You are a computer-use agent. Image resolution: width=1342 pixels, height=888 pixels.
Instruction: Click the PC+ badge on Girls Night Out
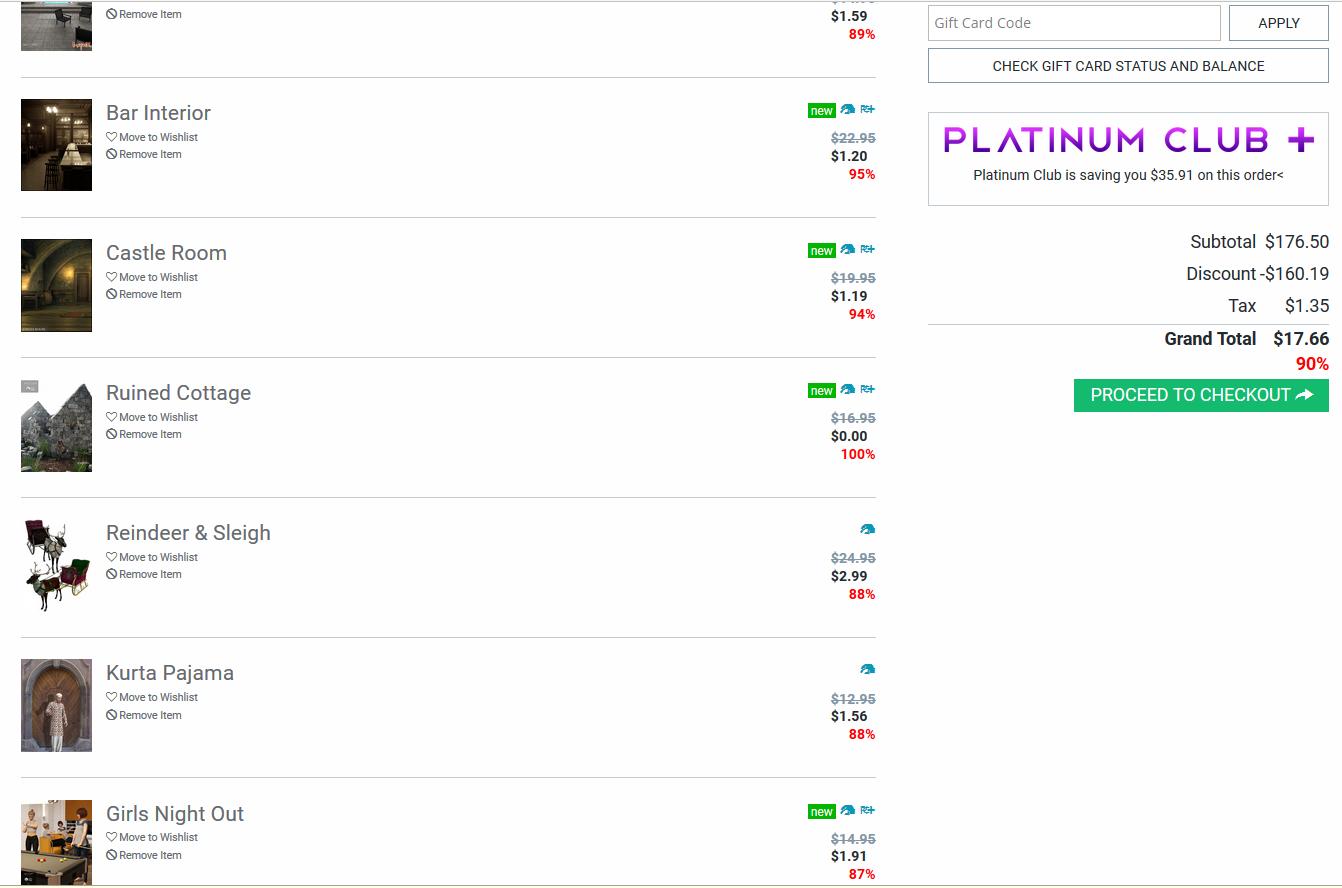tap(867, 810)
